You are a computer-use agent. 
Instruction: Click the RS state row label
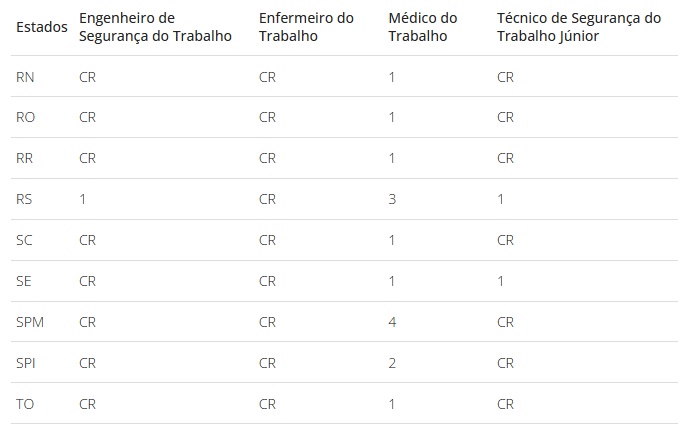click(24, 199)
